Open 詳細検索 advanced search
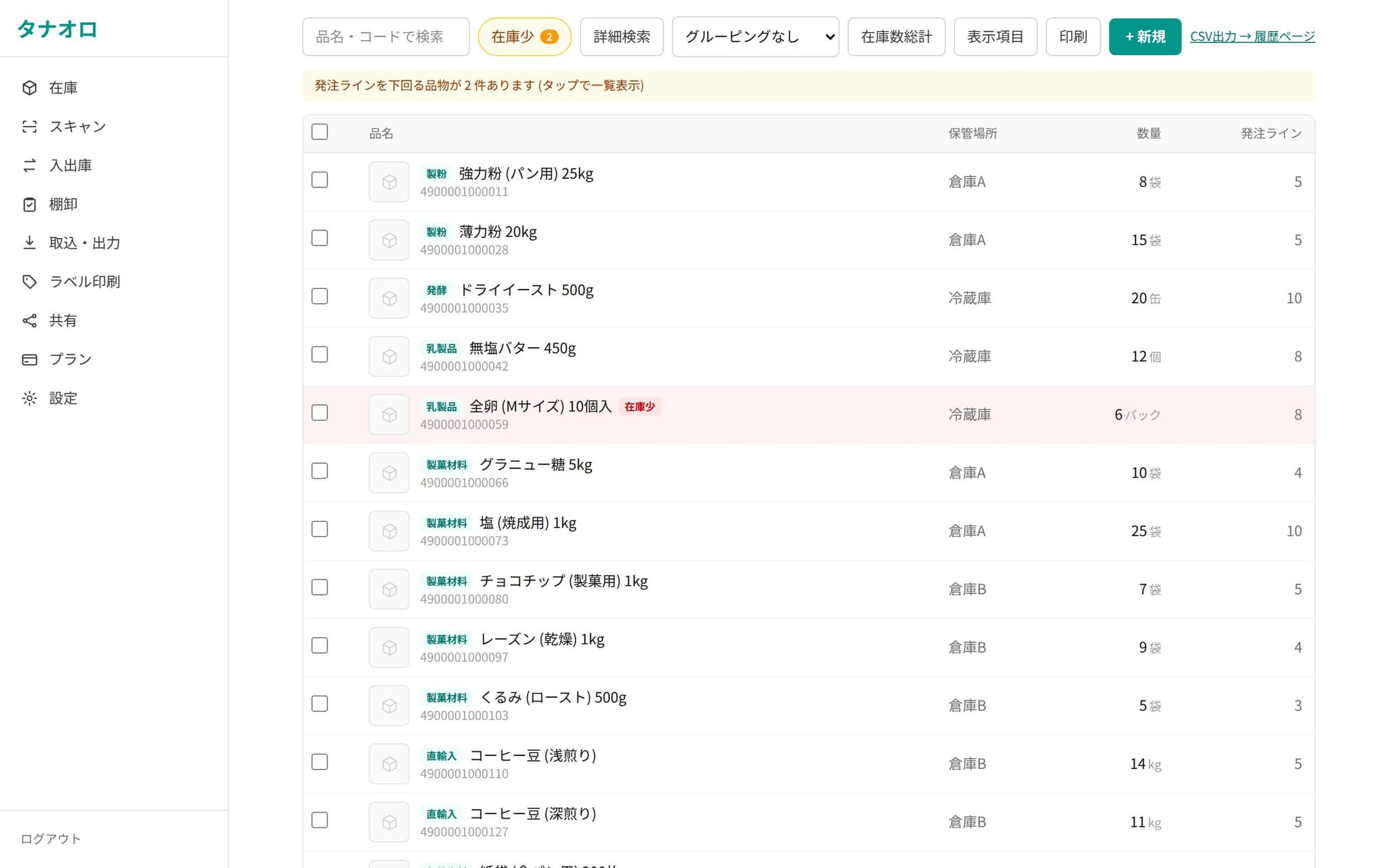The width and height of the screenshot is (1389, 868). (x=622, y=37)
